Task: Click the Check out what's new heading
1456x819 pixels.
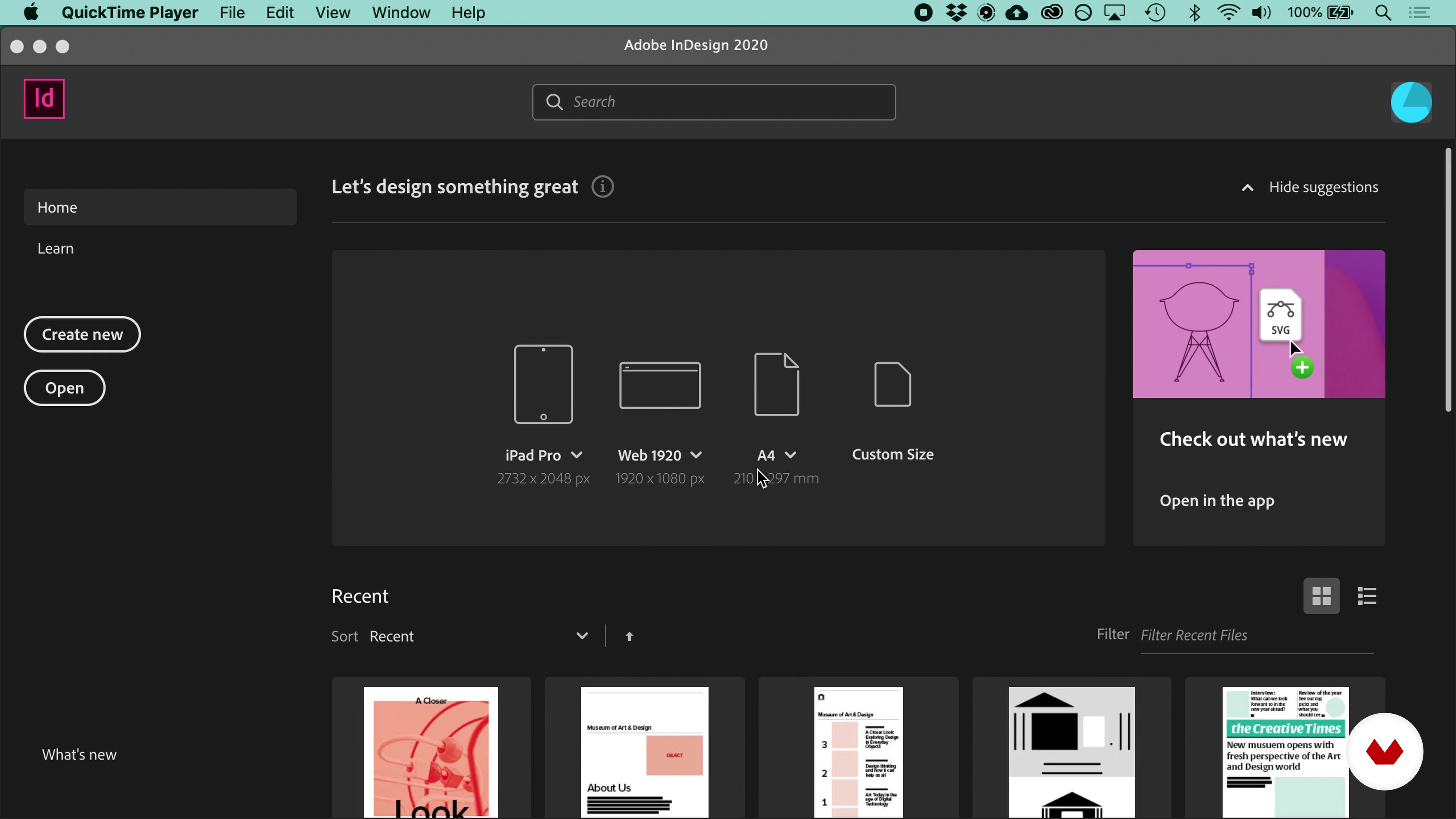Action: pyautogui.click(x=1253, y=439)
